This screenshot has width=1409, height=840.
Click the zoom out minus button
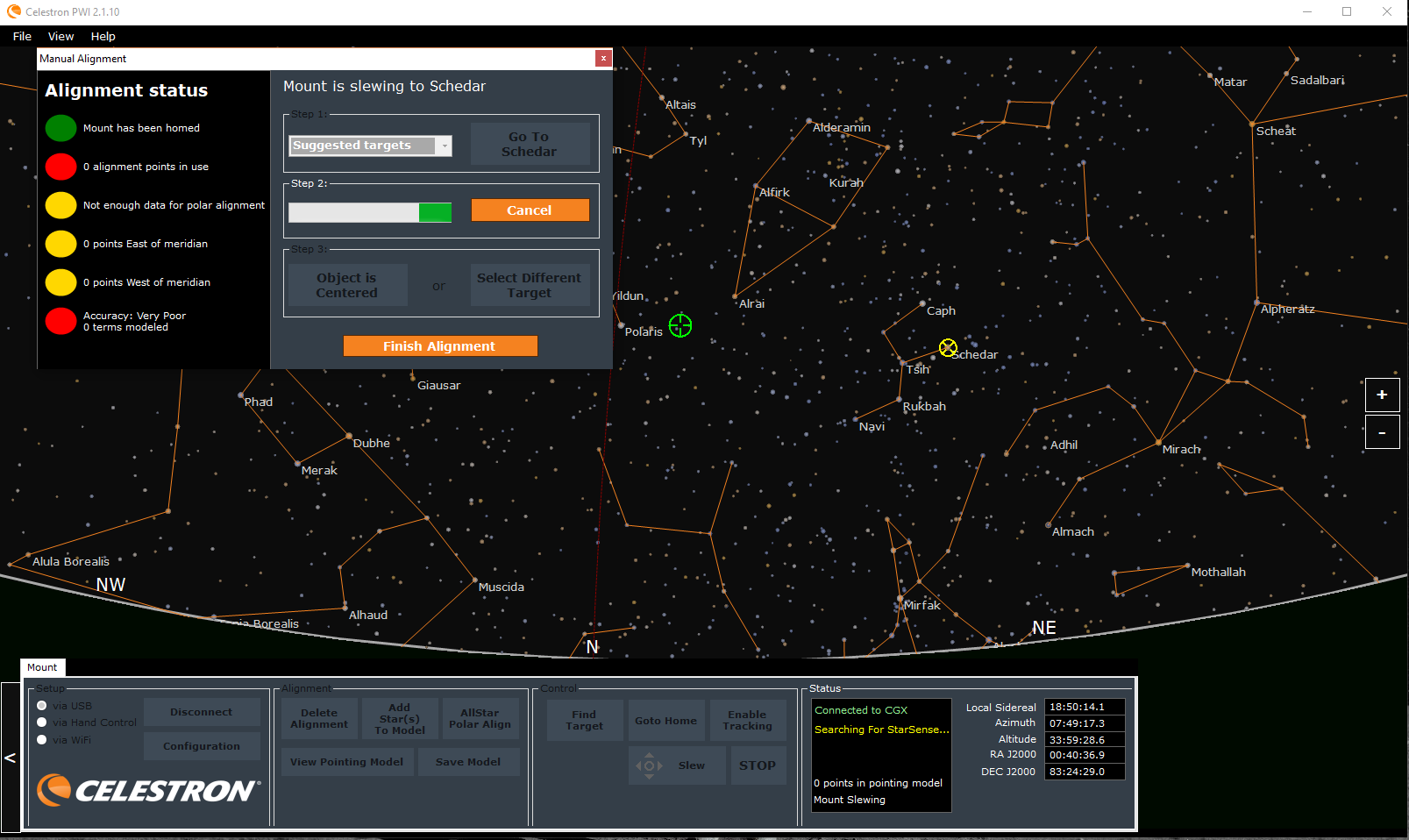(1382, 432)
